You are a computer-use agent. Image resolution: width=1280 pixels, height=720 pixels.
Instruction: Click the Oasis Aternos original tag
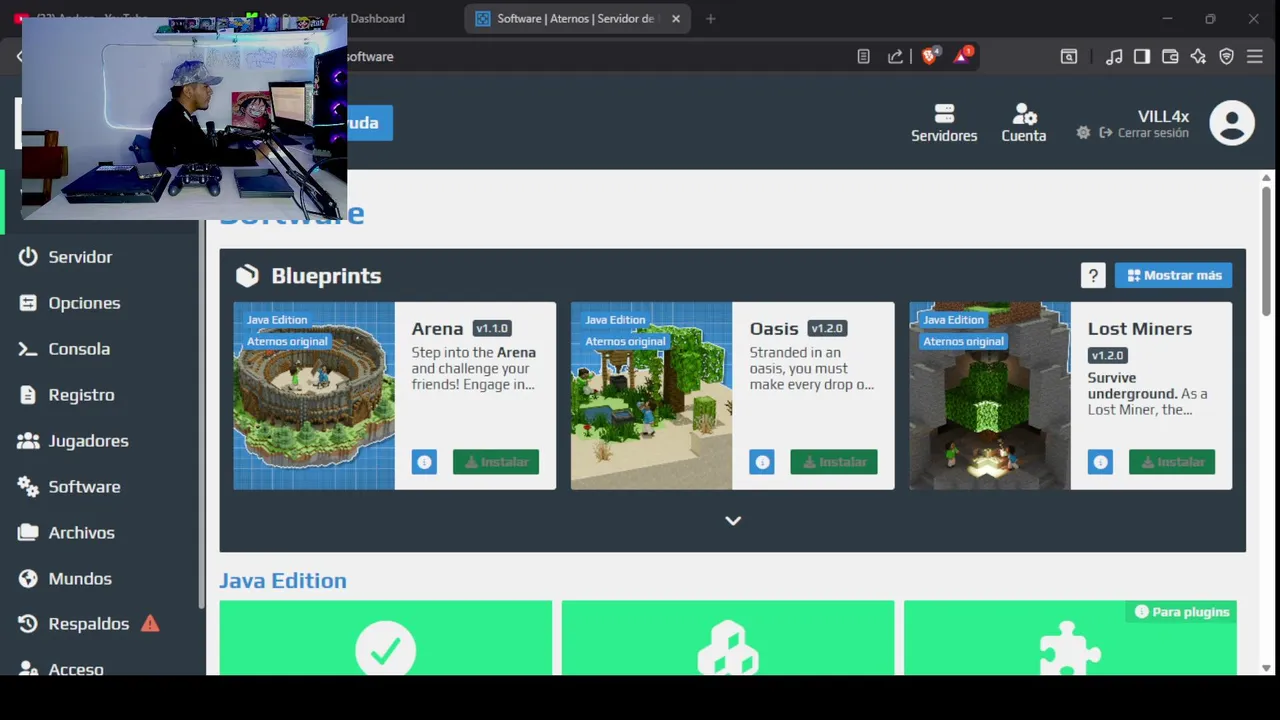pyautogui.click(x=625, y=342)
